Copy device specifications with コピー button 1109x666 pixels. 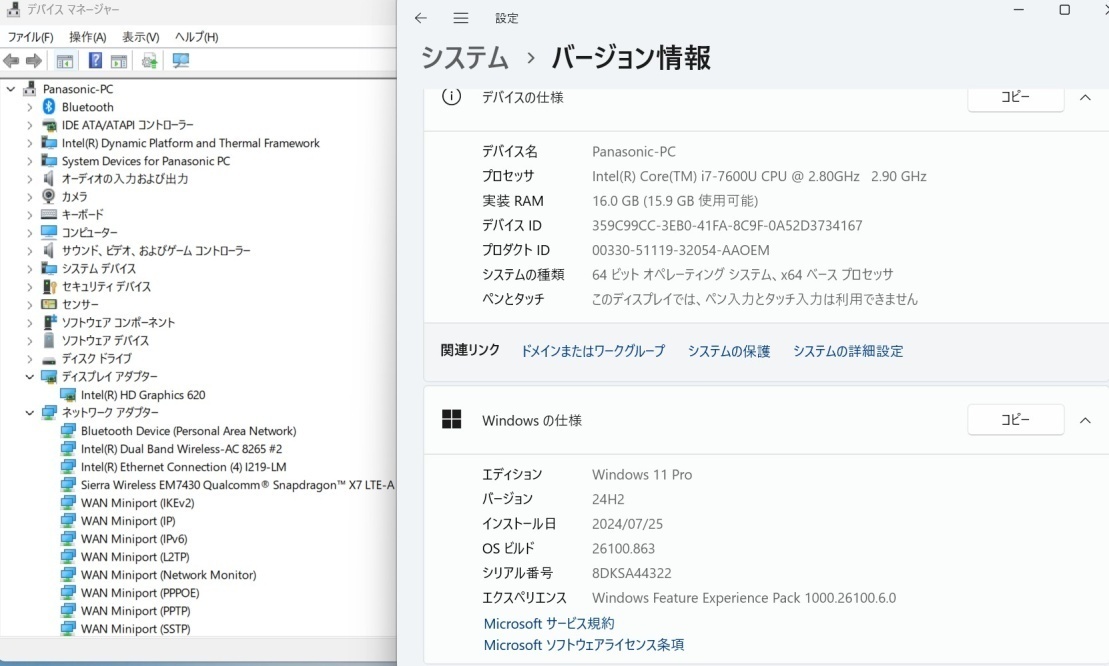click(x=1015, y=98)
